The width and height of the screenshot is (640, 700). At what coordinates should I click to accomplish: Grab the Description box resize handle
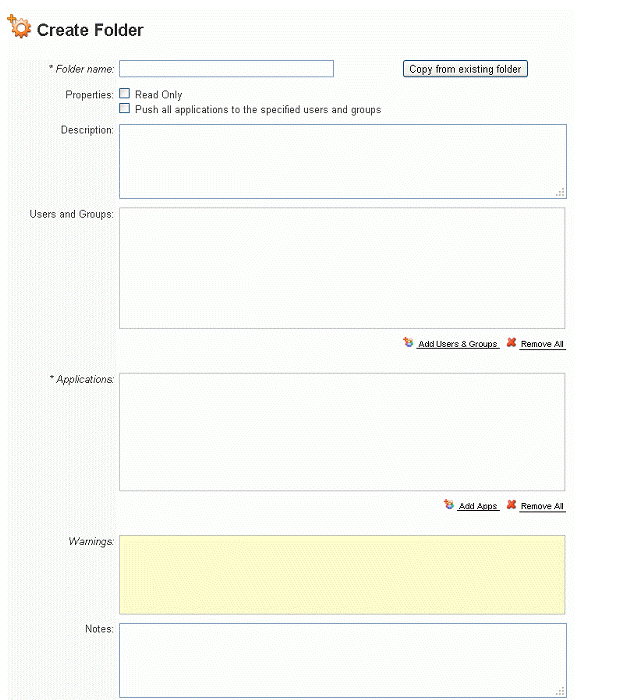tap(561, 192)
